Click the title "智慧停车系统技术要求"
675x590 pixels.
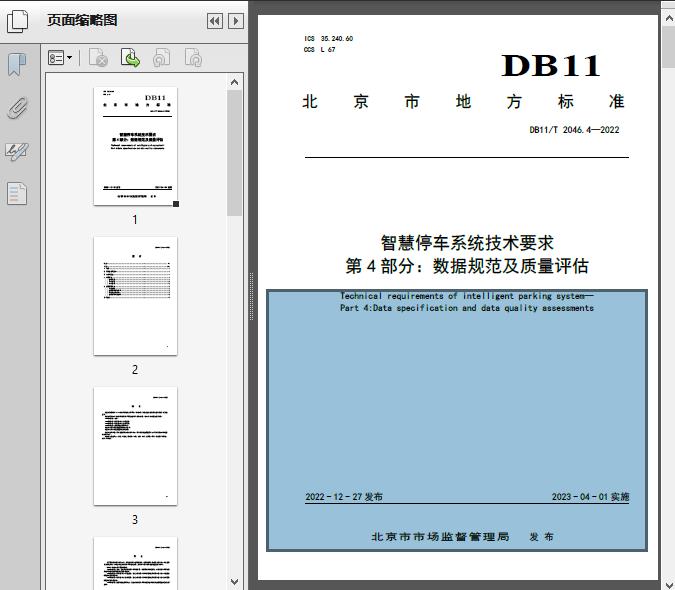pos(467,243)
